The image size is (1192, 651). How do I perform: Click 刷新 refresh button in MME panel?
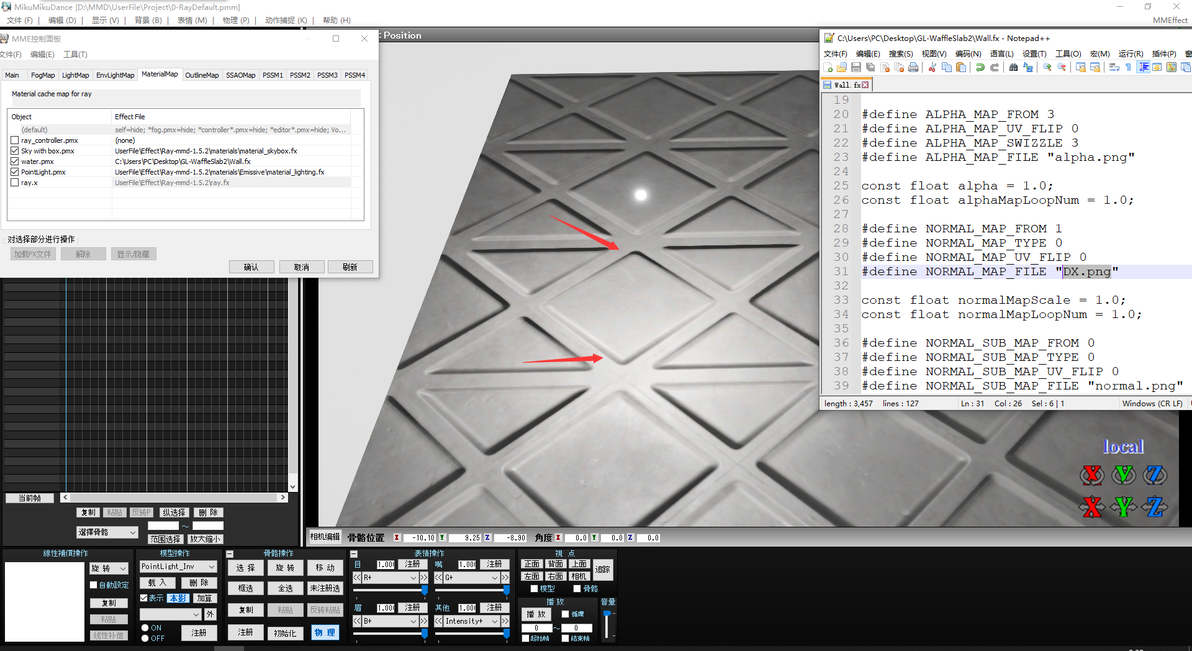350,267
